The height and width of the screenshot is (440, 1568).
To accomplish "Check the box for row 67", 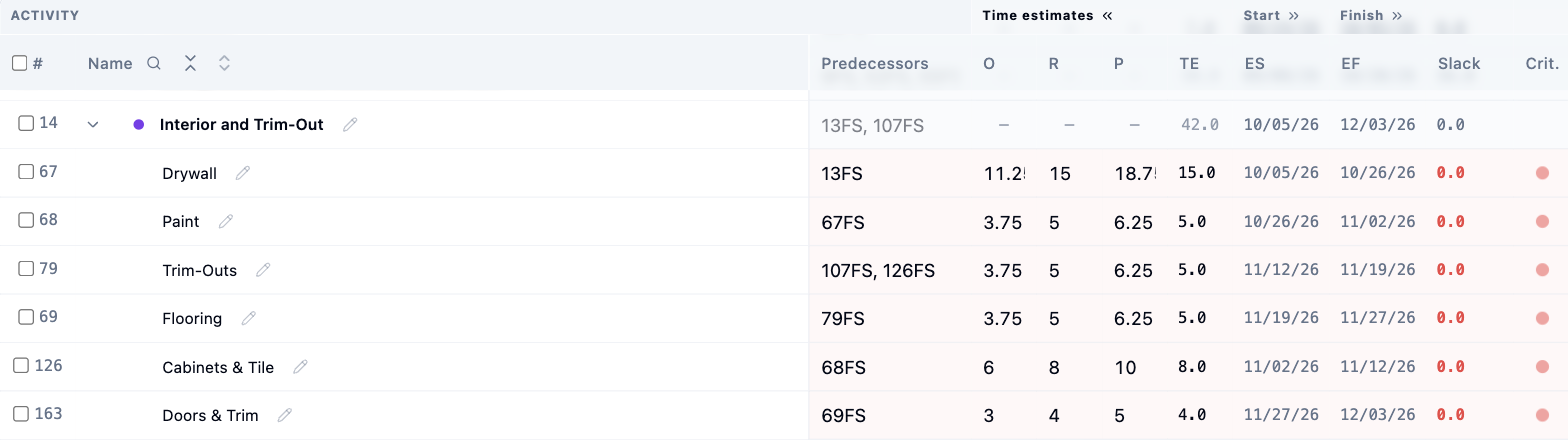I will (x=26, y=172).
